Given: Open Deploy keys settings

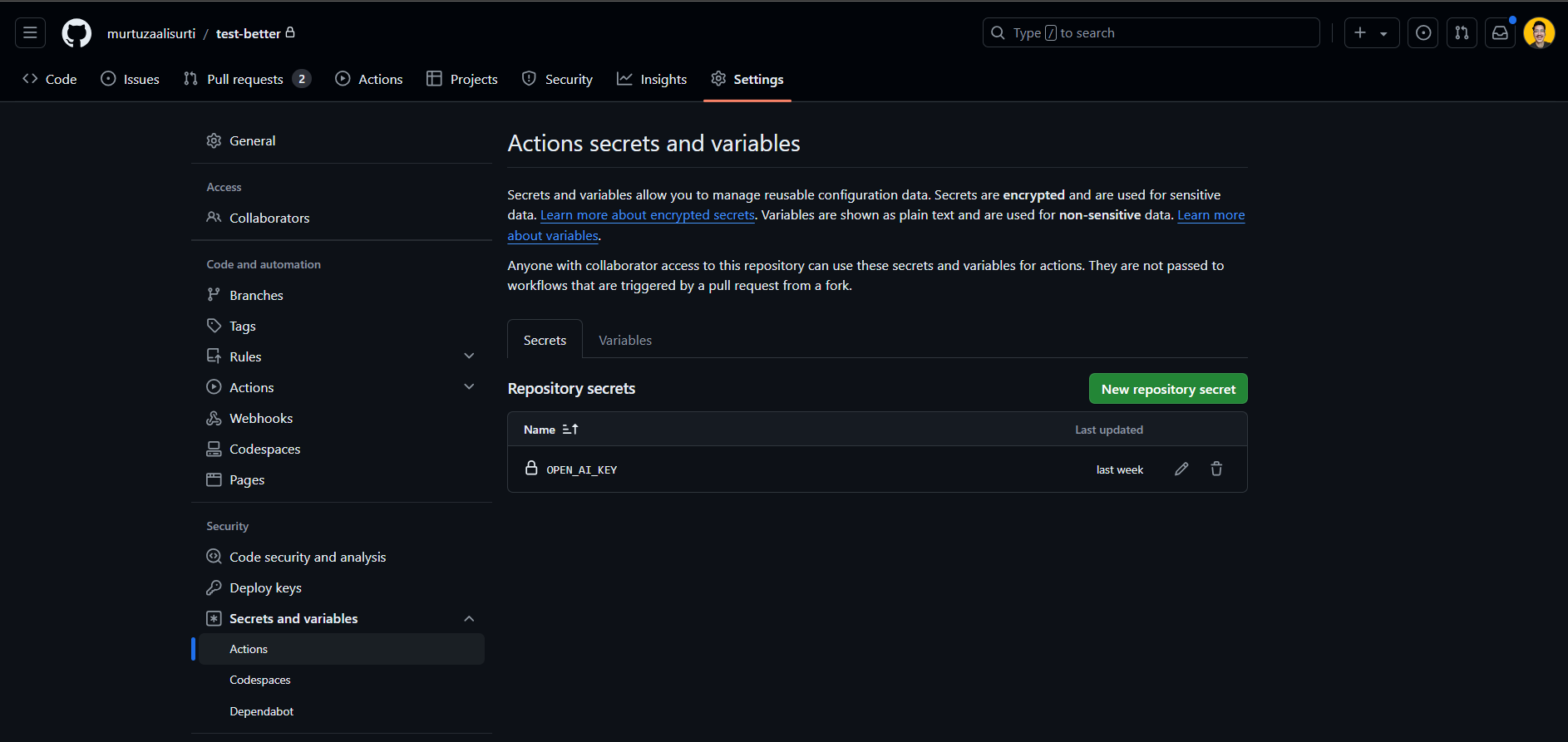Looking at the screenshot, I should pos(342,587).
